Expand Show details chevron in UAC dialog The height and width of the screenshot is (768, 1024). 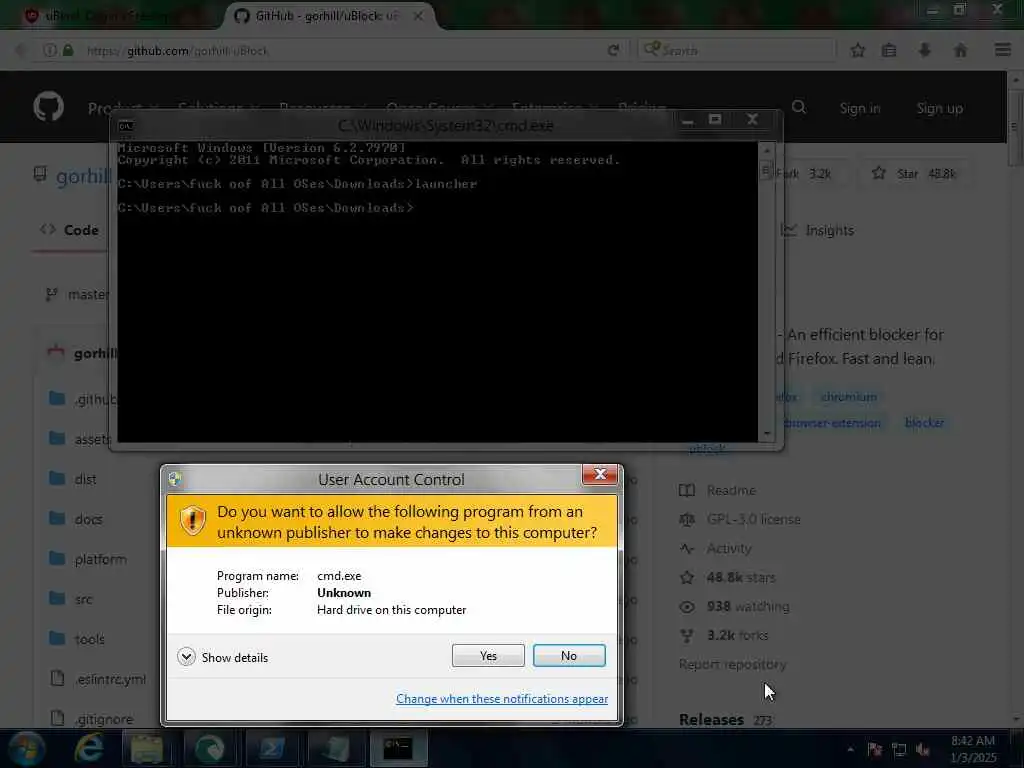pos(186,657)
